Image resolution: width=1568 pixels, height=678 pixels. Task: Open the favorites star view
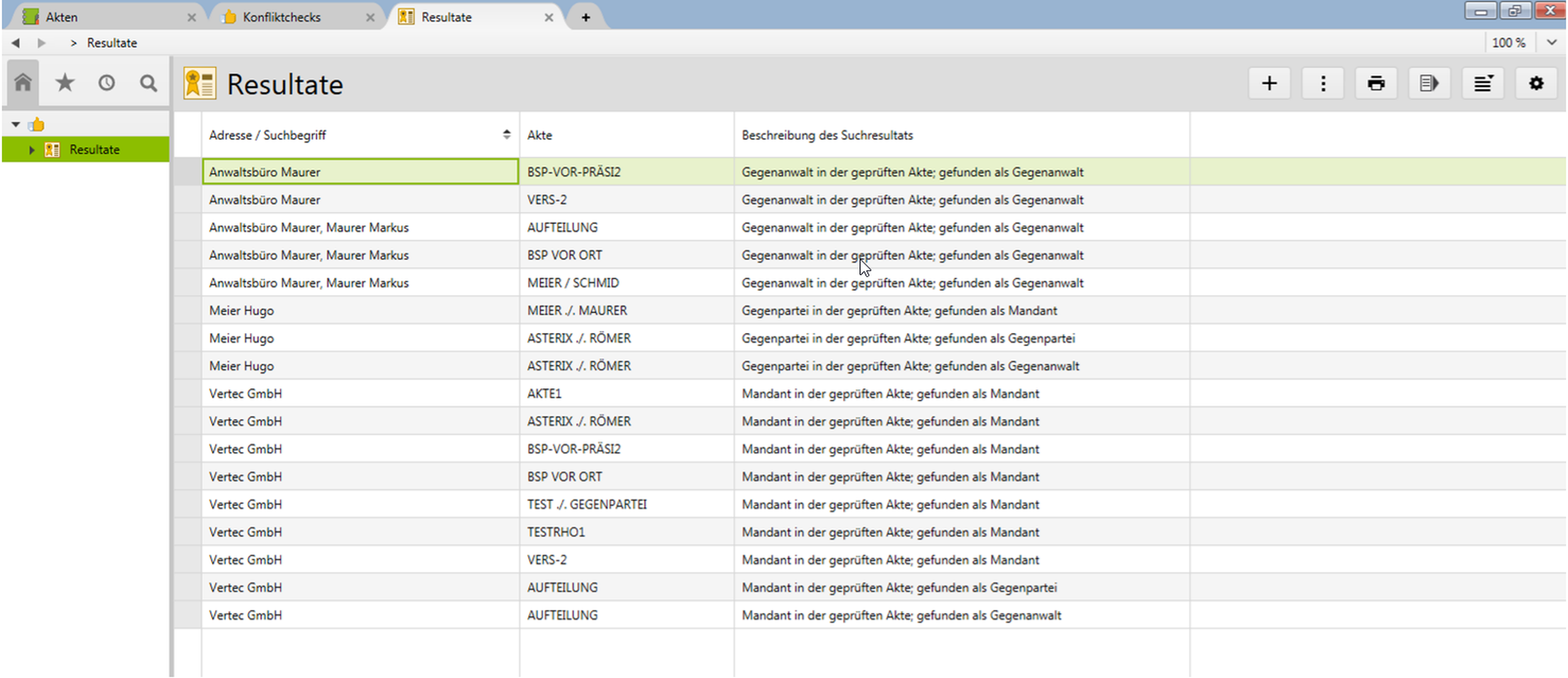(65, 83)
